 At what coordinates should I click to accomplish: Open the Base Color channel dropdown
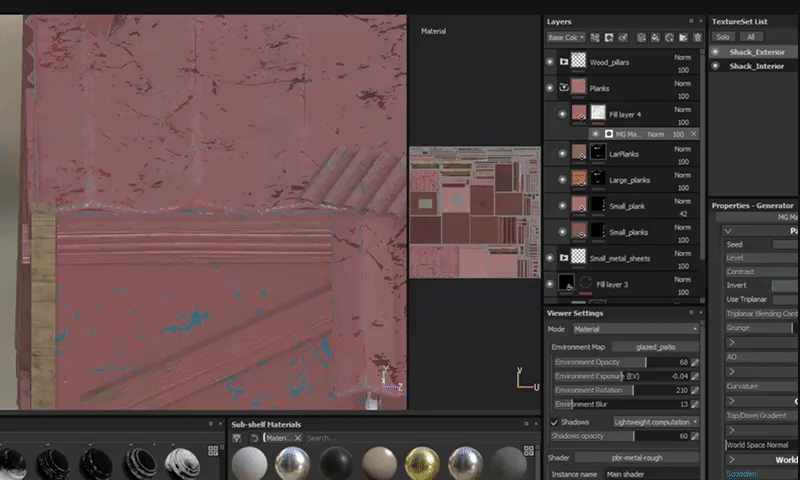pos(566,37)
